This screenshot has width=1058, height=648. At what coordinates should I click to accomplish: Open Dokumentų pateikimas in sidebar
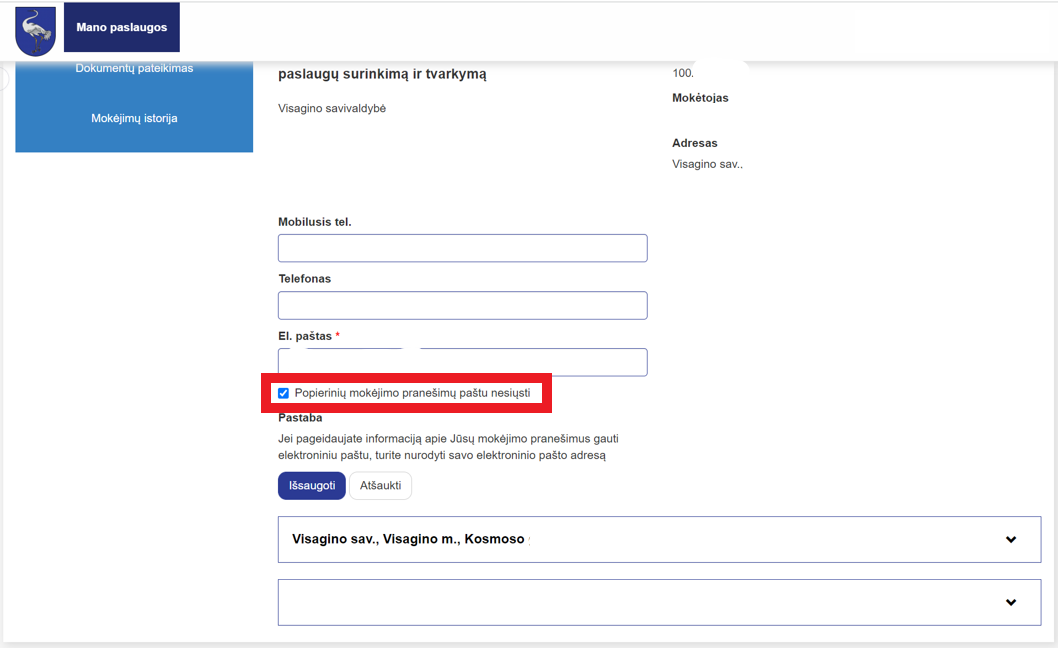pos(134,68)
